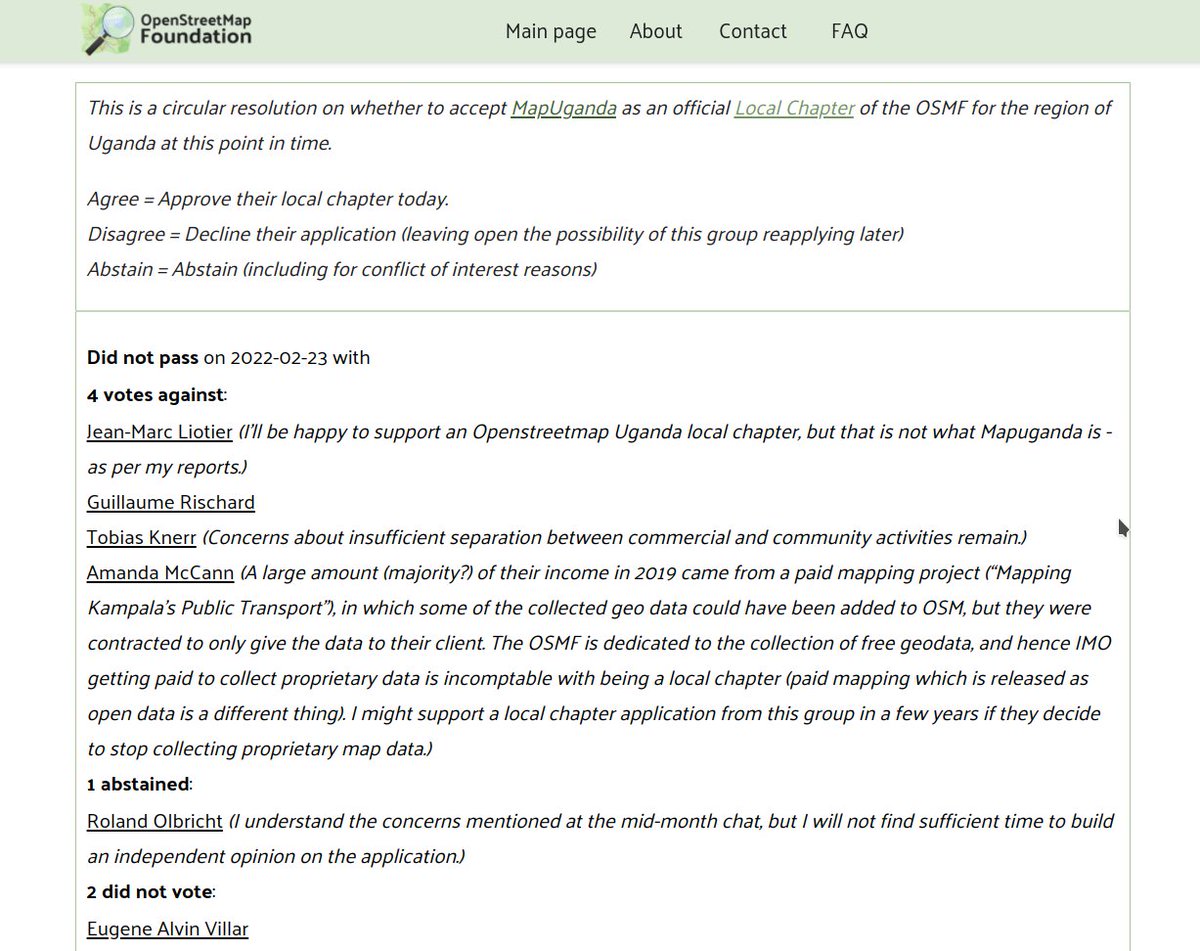Open the Contact page
This screenshot has height=951, width=1200.
click(753, 31)
